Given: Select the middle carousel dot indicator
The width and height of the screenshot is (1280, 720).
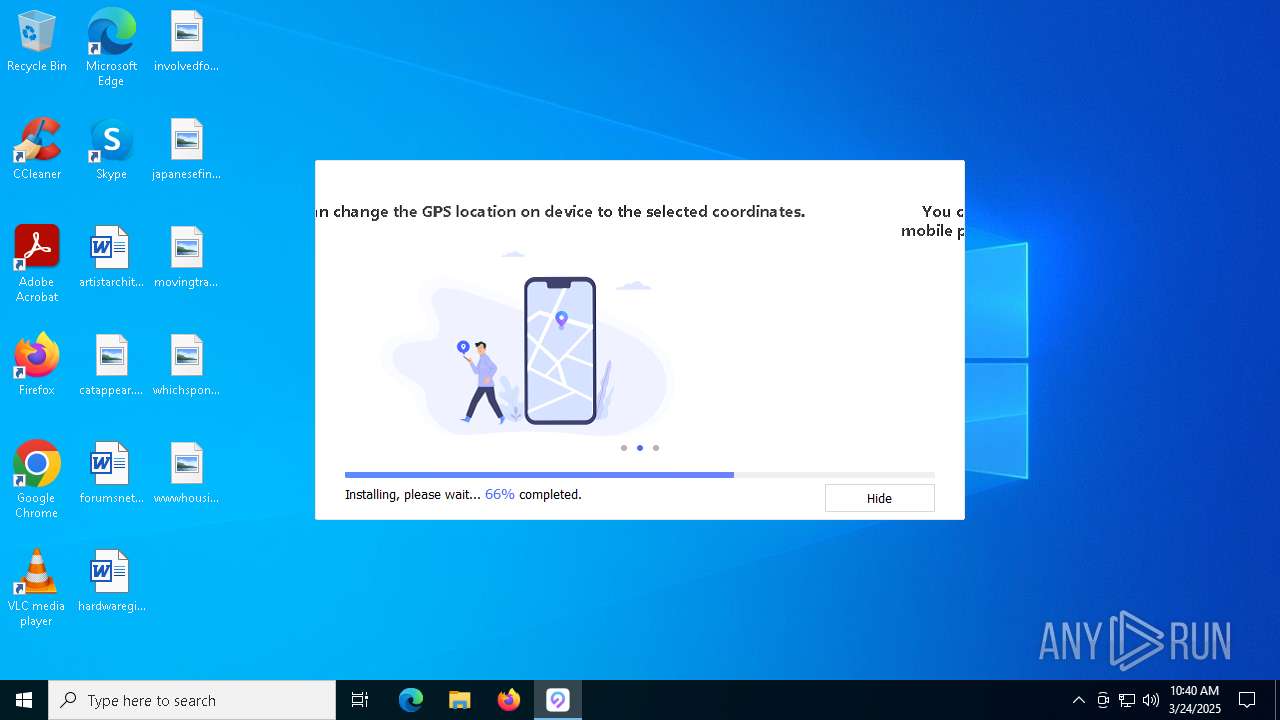Looking at the screenshot, I should [640, 448].
